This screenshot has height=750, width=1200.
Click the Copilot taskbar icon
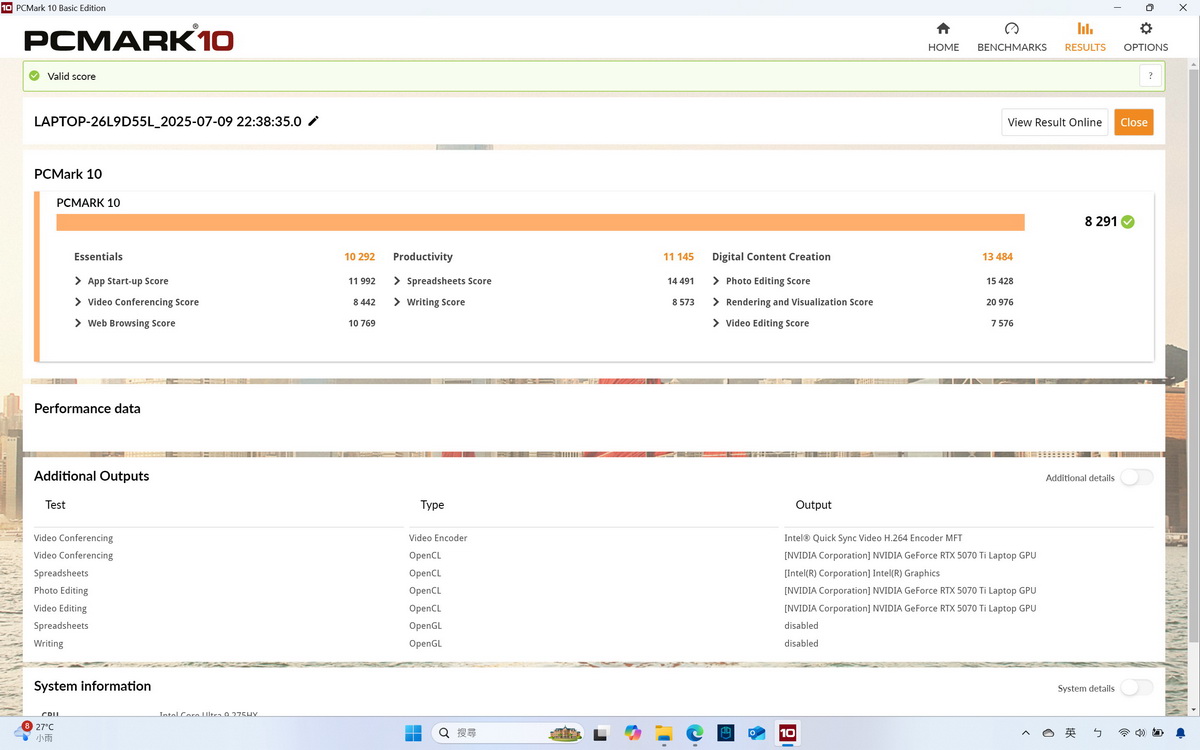click(632, 733)
